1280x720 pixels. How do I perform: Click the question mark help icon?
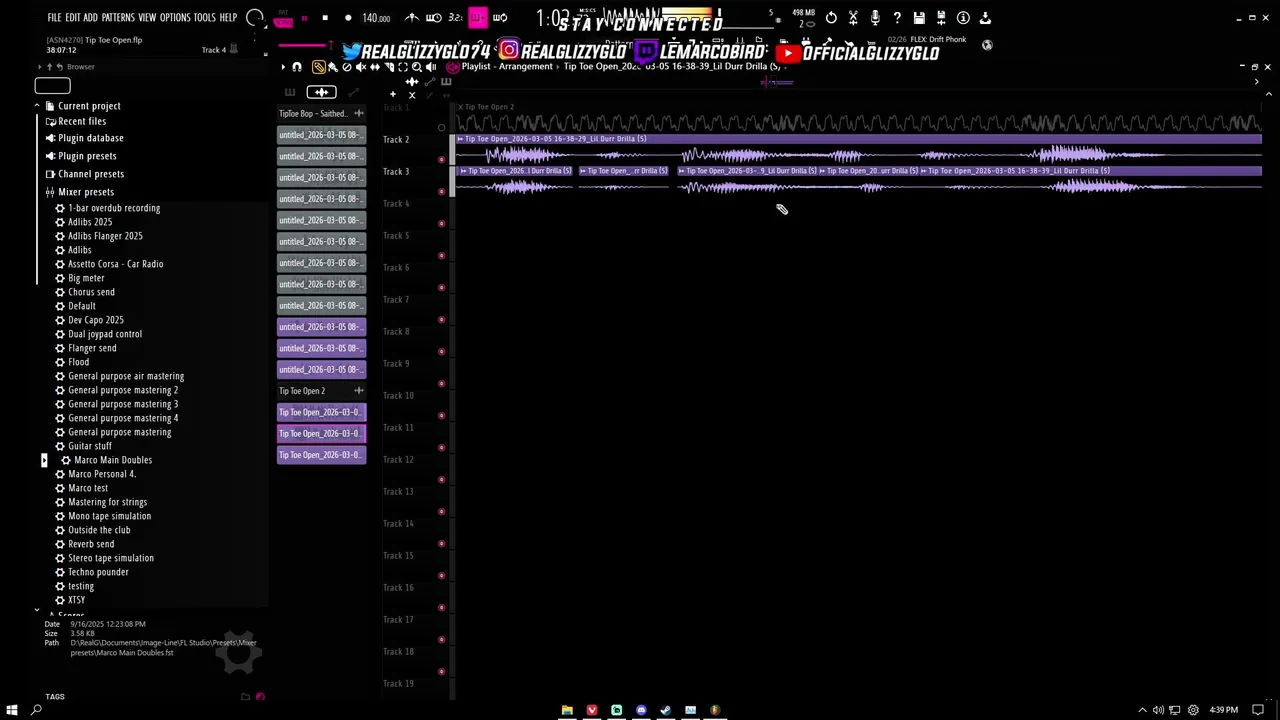pos(897,17)
